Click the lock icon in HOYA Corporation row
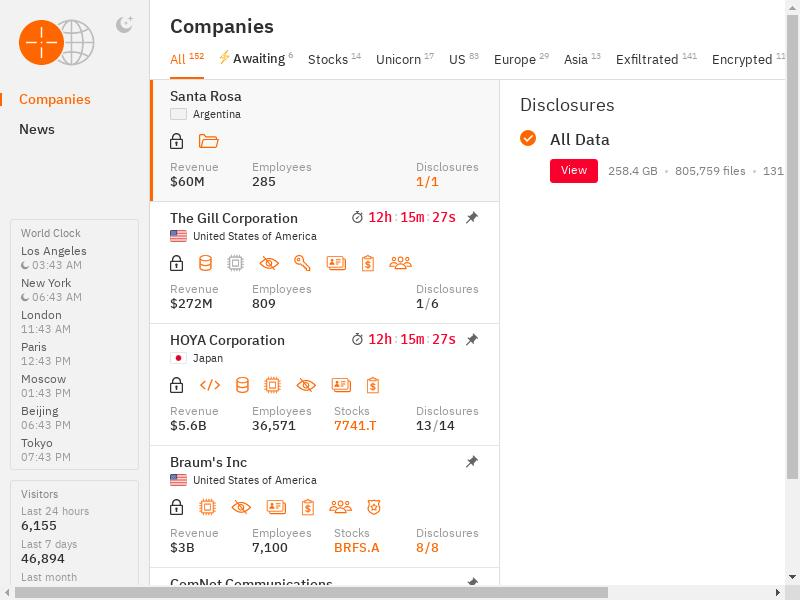 tap(177, 385)
